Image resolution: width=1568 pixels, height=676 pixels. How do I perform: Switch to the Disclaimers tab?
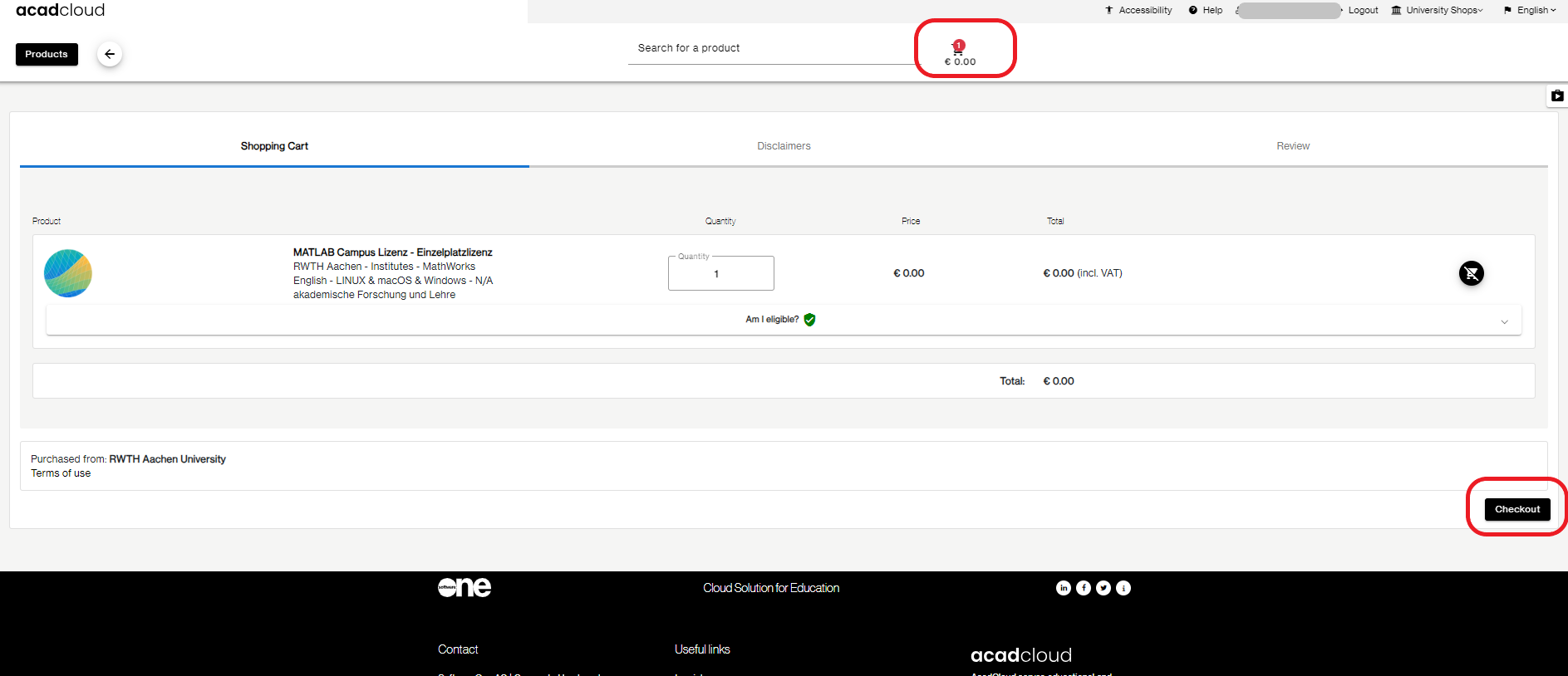click(784, 146)
